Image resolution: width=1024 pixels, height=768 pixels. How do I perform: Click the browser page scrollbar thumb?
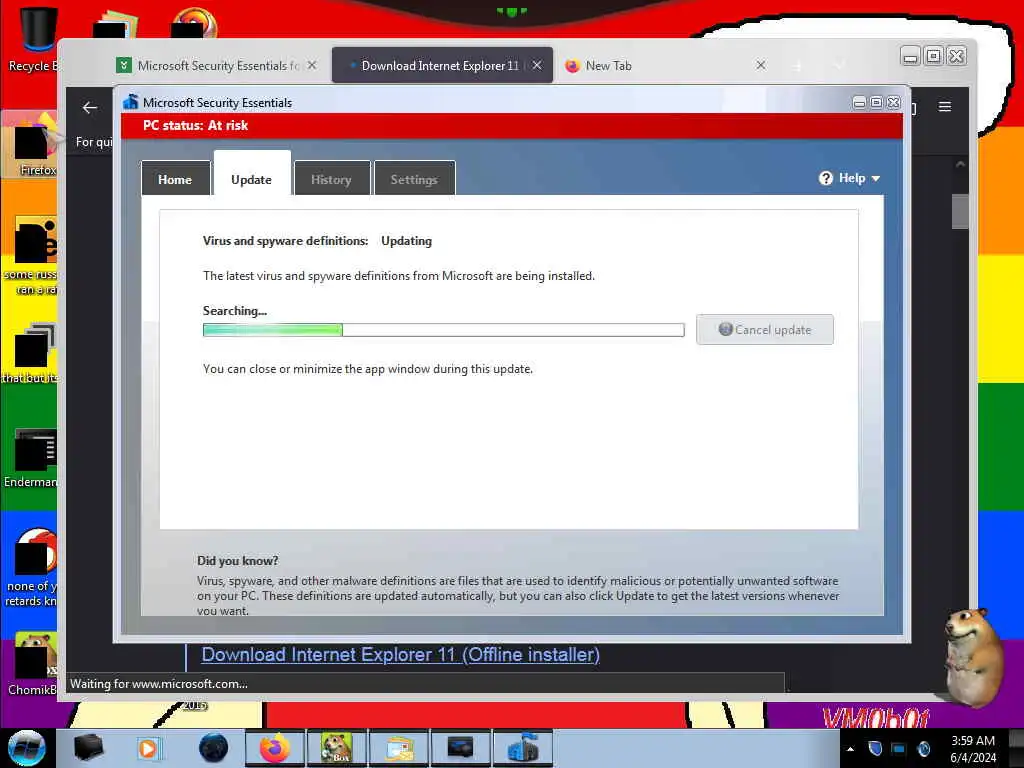pyautogui.click(x=959, y=212)
